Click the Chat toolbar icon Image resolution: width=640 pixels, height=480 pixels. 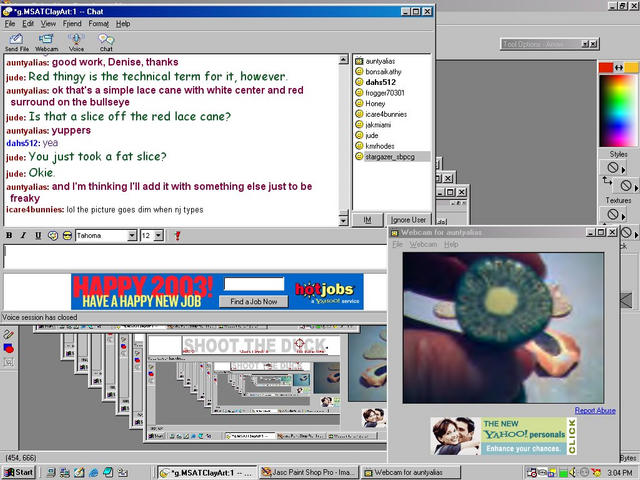point(106,42)
